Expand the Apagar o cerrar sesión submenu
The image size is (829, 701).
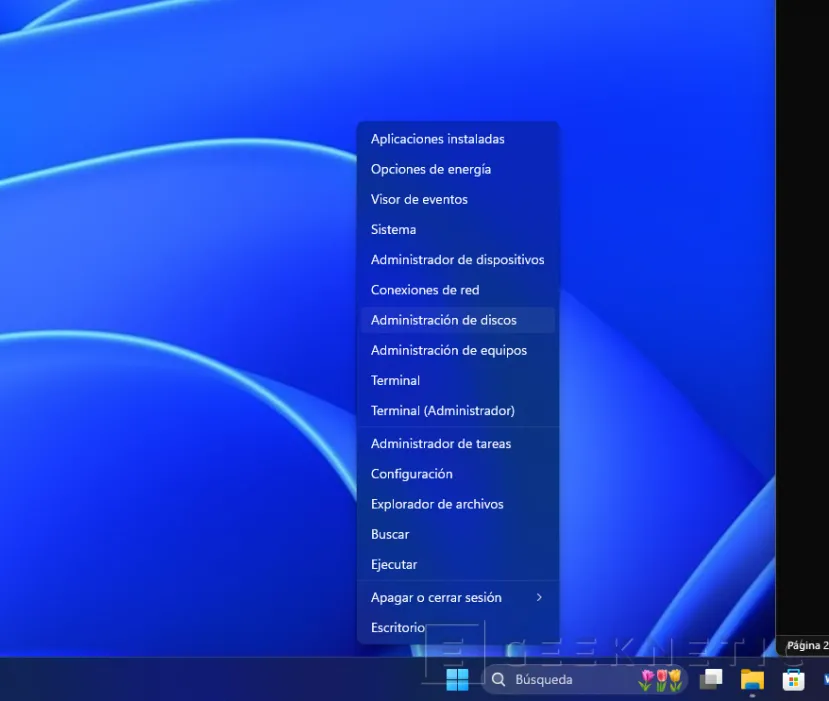[x=436, y=597]
